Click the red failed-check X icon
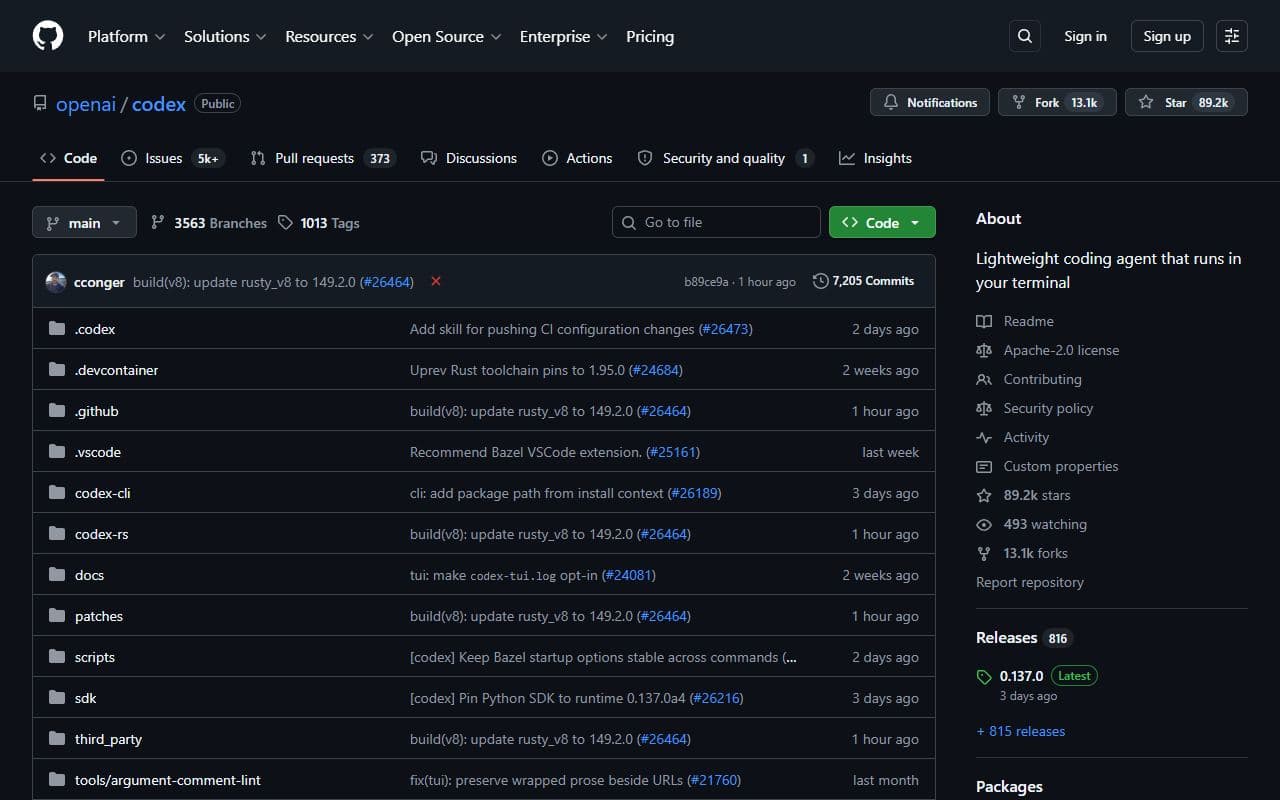Screen dimensions: 1280x800 point(436,281)
